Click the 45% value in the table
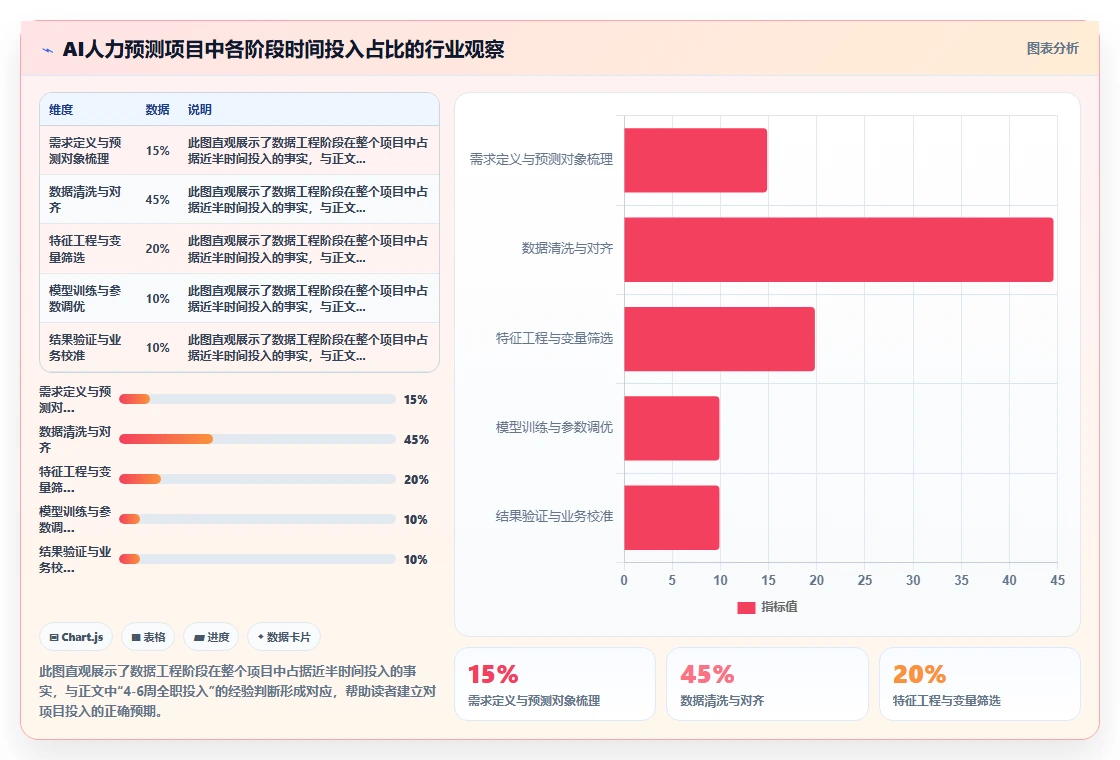Image resolution: width=1120 pixels, height=760 pixels. [x=157, y=200]
